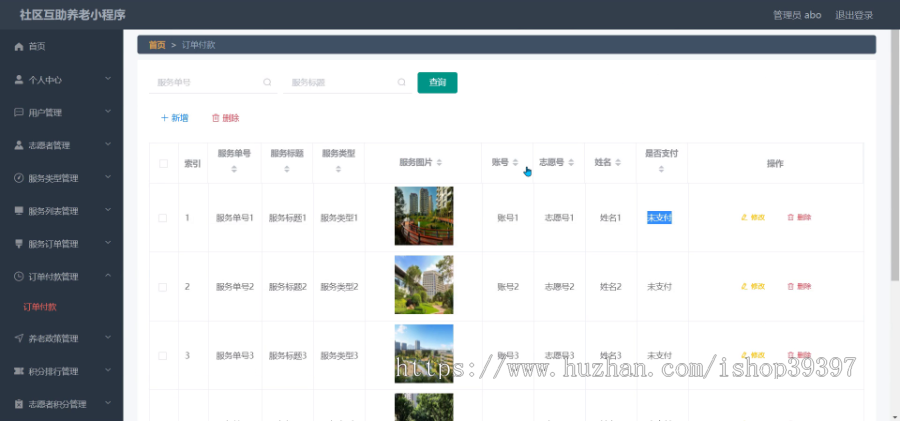
Task: Click the clock icon beside 订单付款管理
Action: click(x=18, y=276)
